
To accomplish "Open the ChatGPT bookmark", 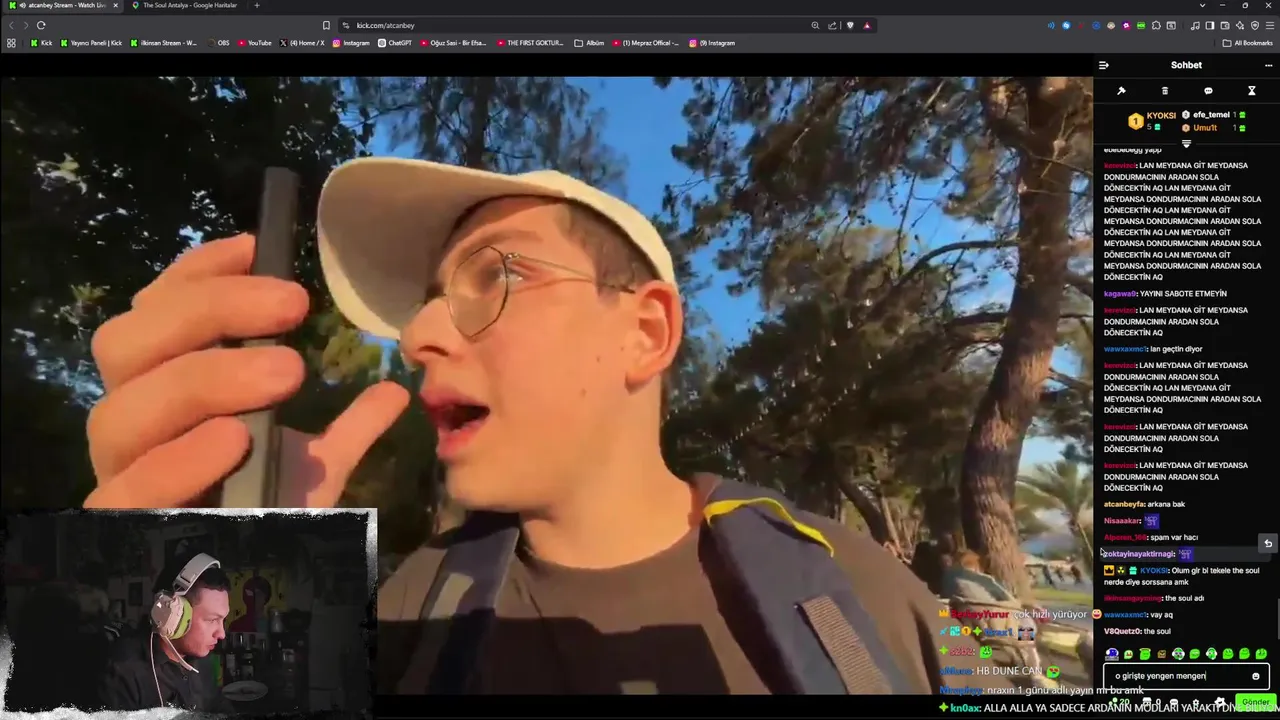I will click(395, 43).
